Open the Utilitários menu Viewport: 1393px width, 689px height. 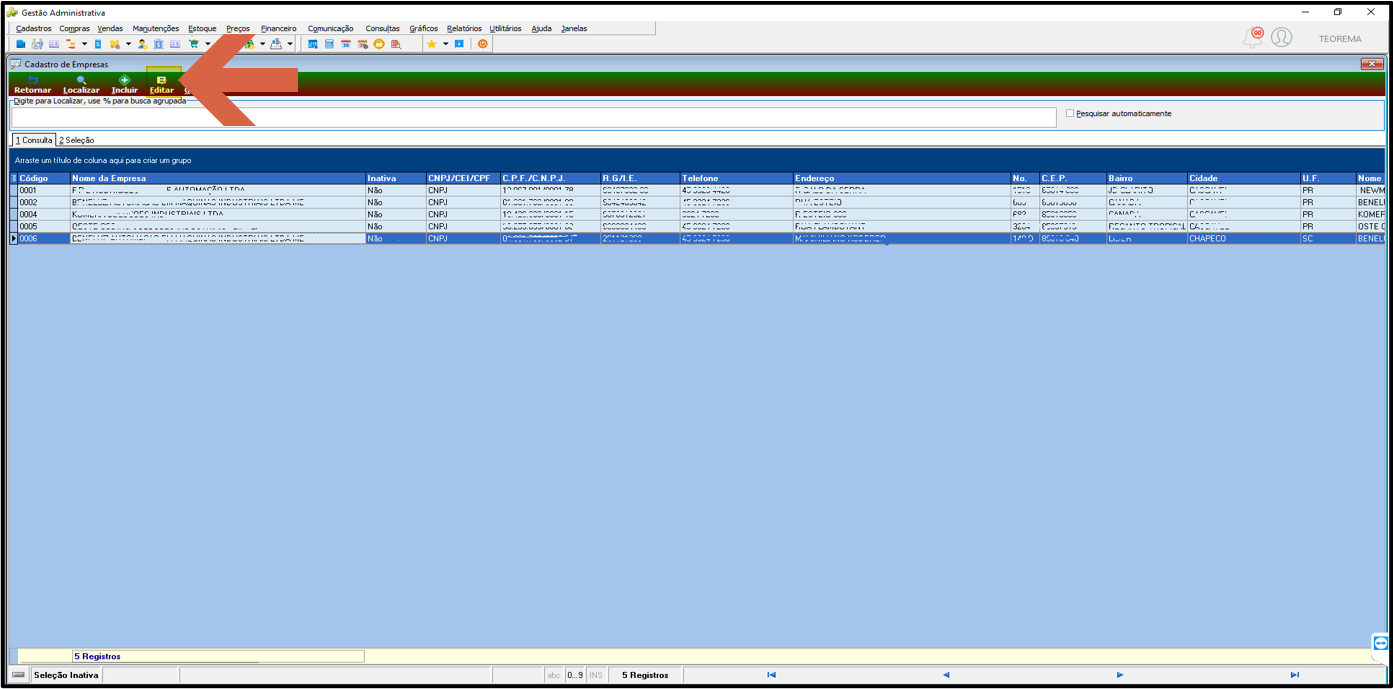(505, 28)
